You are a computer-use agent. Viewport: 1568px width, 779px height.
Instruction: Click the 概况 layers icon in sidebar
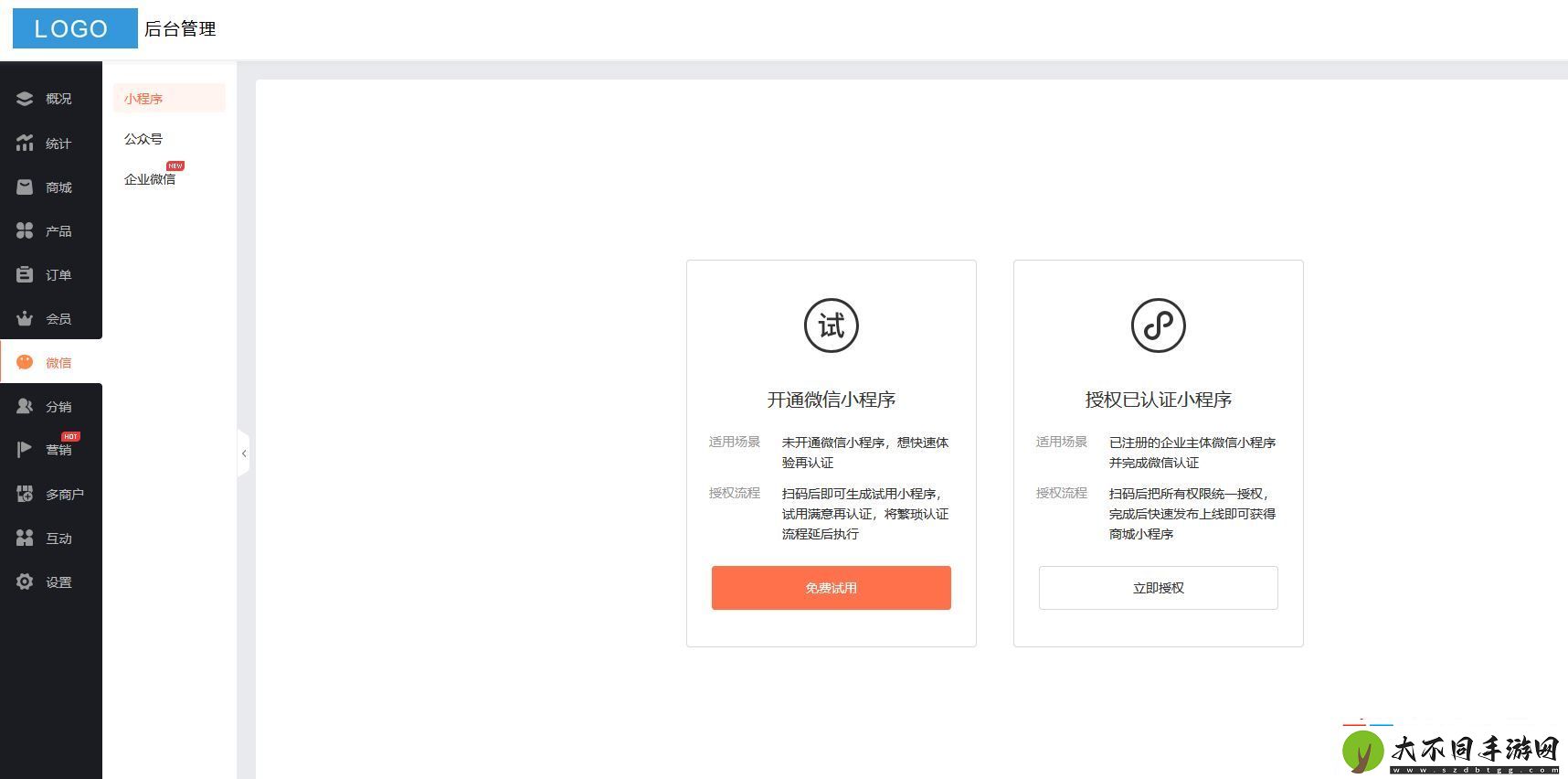(x=25, y=99)
